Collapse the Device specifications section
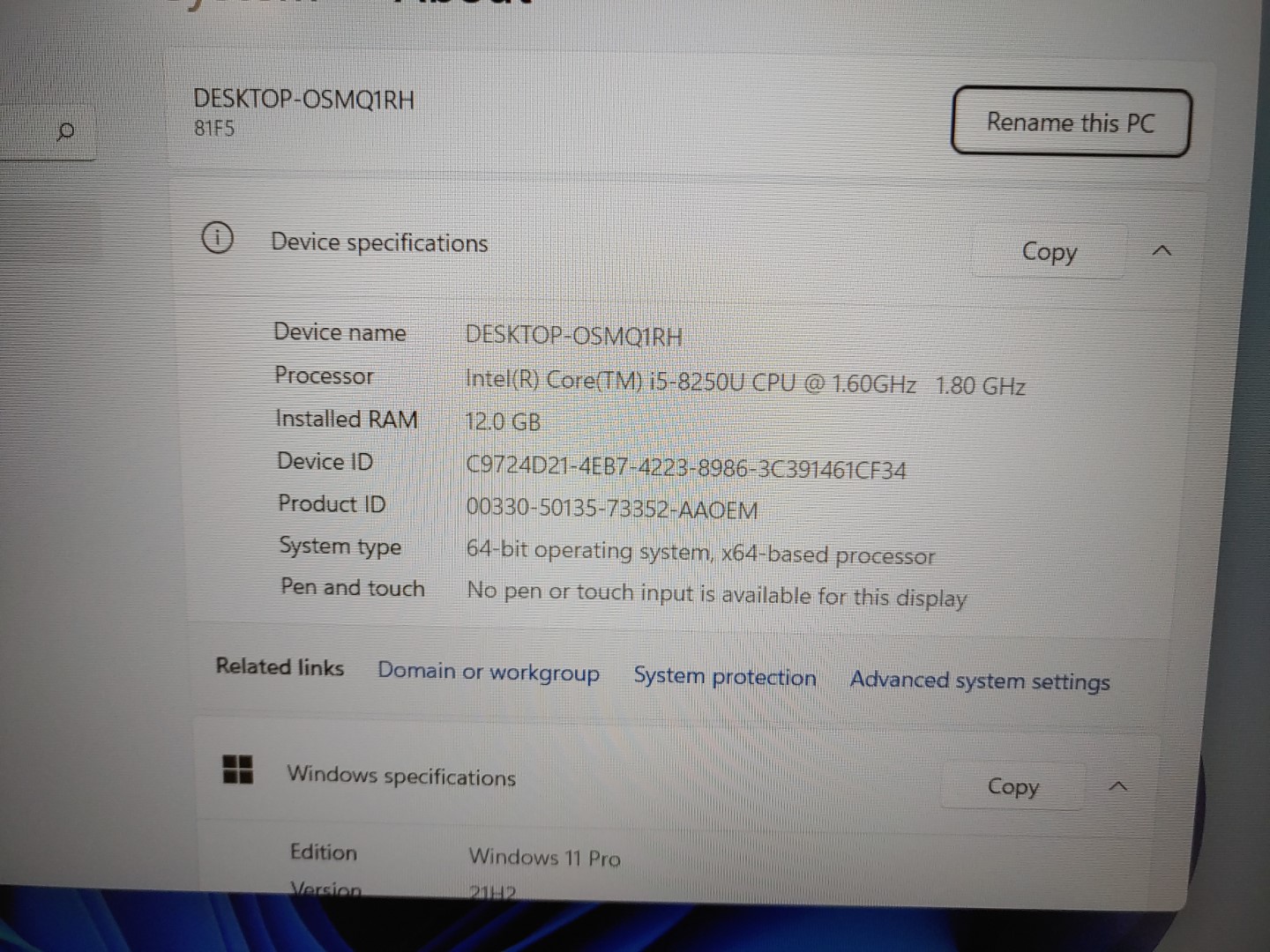1270x952 pixels. (x=1162, y=252)
